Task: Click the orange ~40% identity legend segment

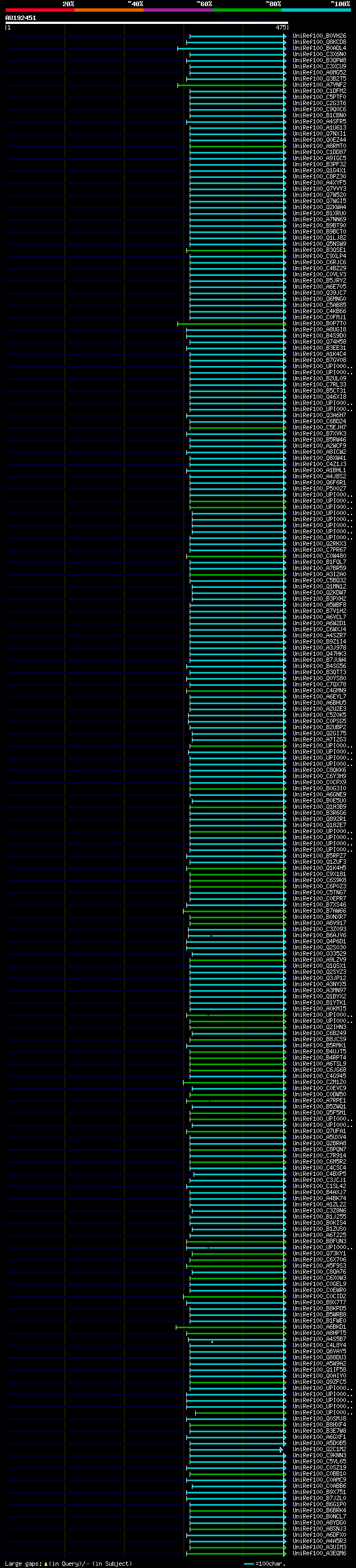Action: tap(109, 10)
